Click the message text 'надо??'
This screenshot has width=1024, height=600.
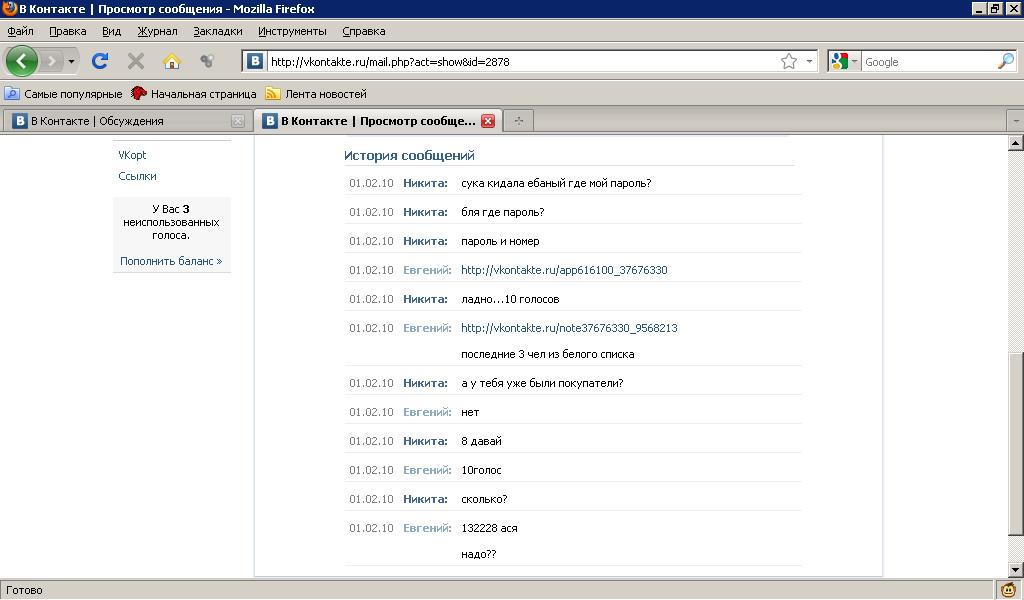click(x=479, y=554)
